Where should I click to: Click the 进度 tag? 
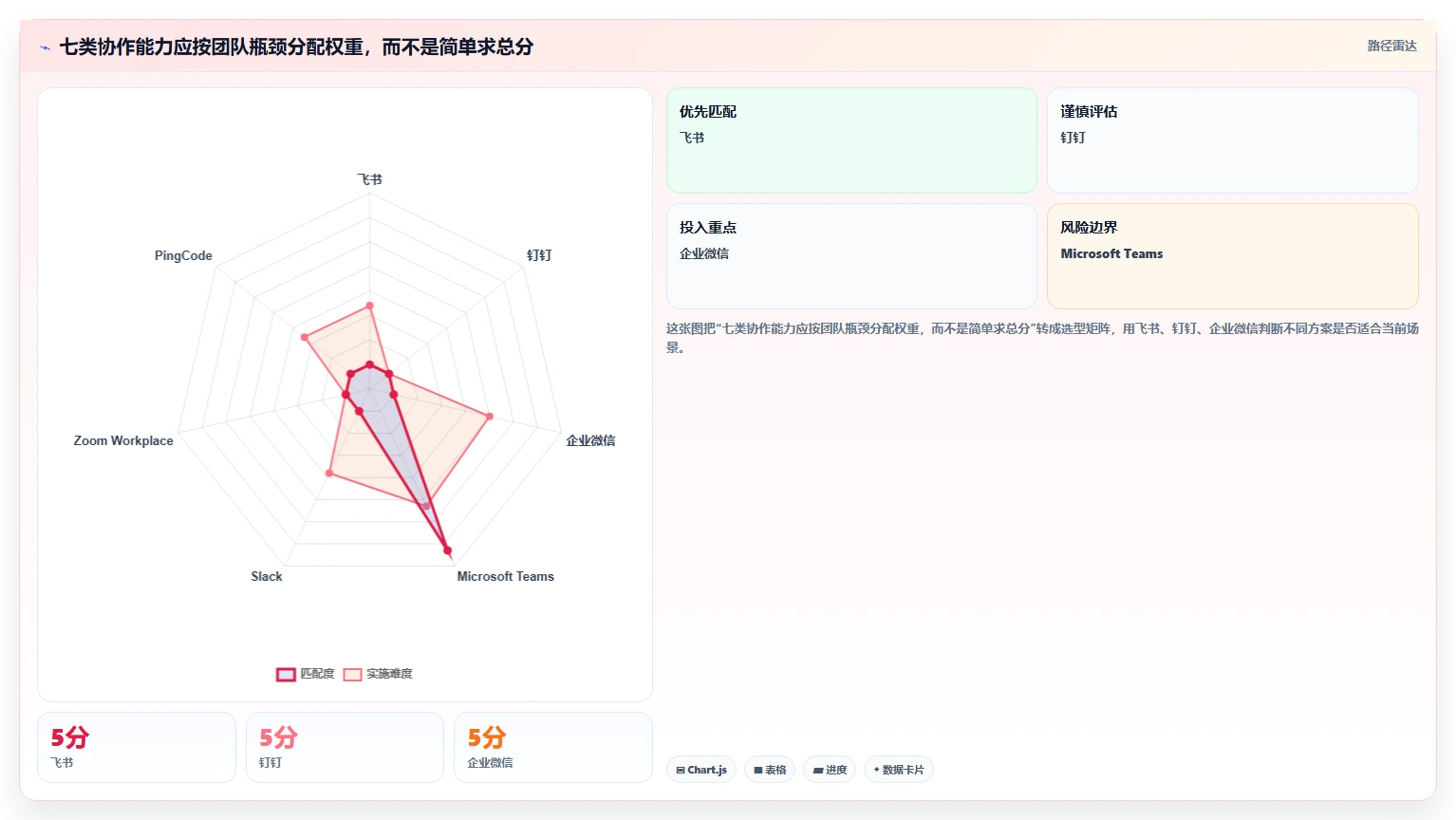[x=830, y=770]
